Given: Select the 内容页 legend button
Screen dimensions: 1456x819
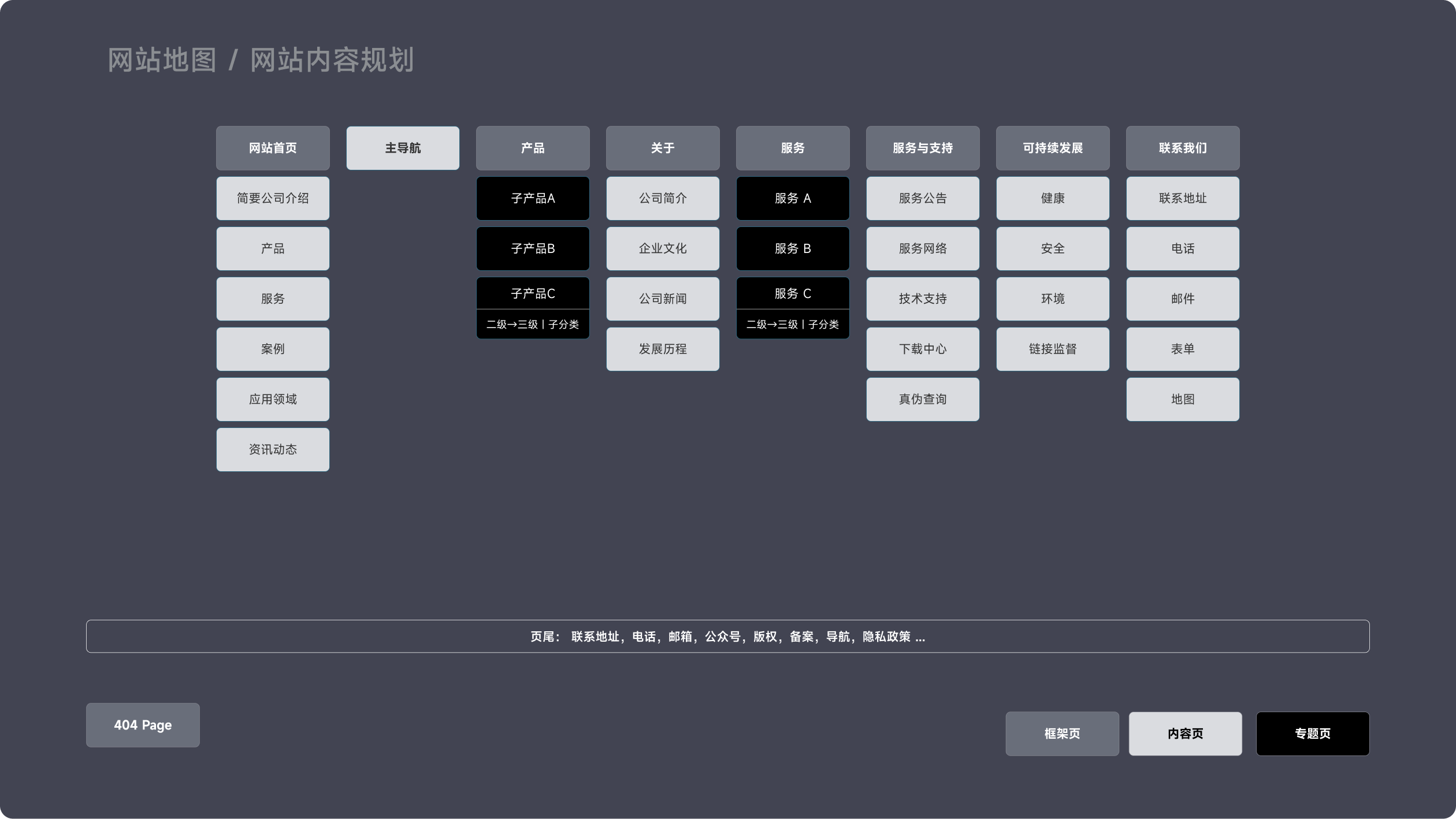Looking at the screenshot, I should coord(1185,734).
